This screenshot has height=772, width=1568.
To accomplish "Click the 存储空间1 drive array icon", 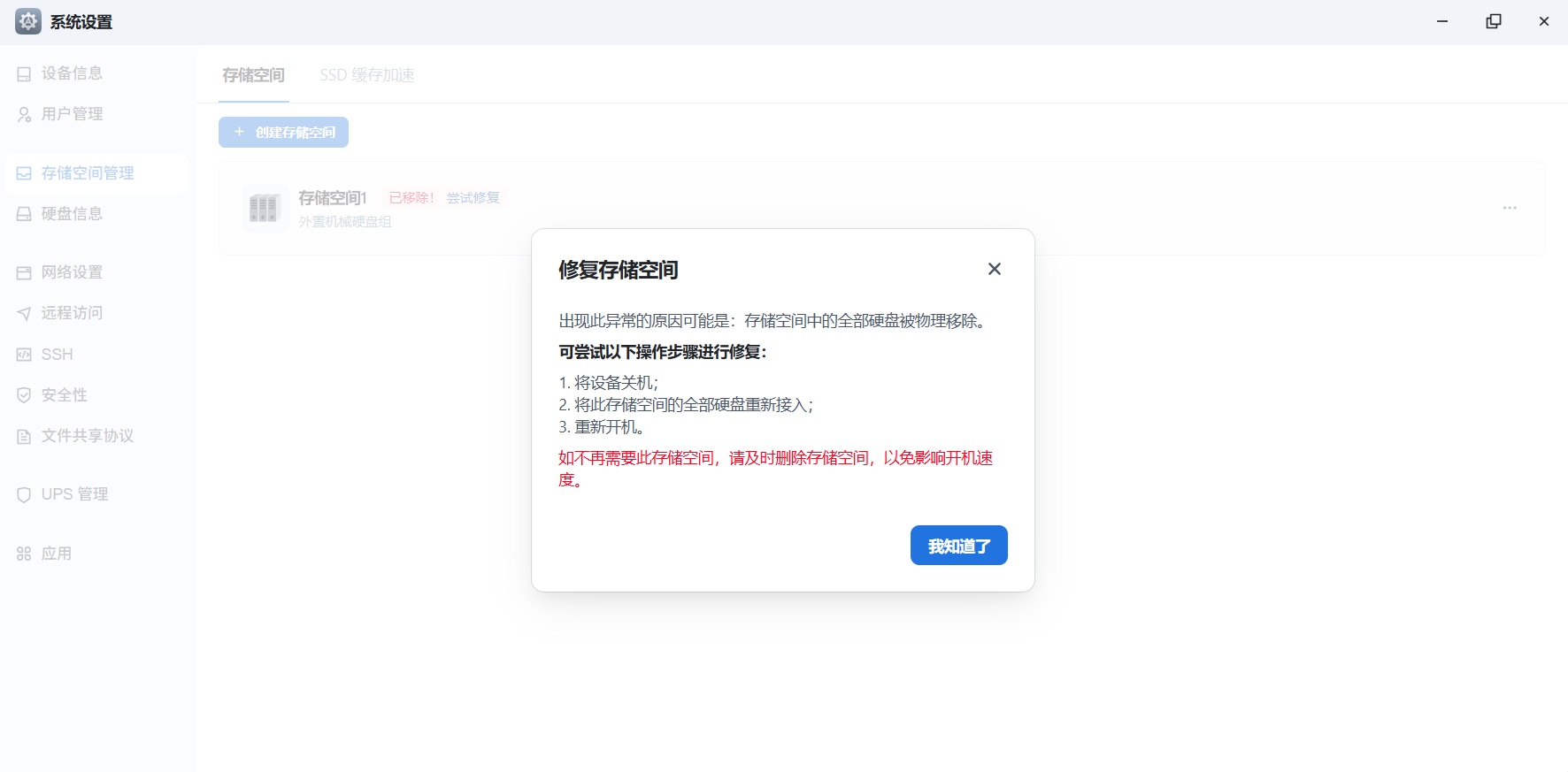I will tap(265, 208).
